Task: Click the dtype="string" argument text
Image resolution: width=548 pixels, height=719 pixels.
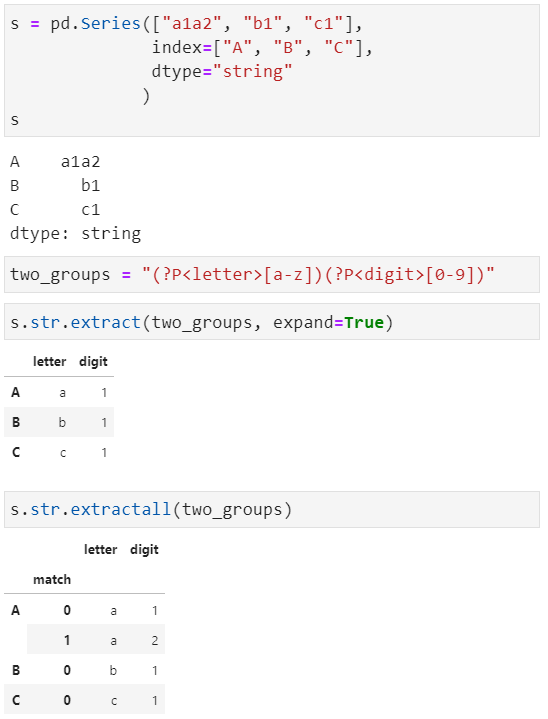Action: coord(222,72)
